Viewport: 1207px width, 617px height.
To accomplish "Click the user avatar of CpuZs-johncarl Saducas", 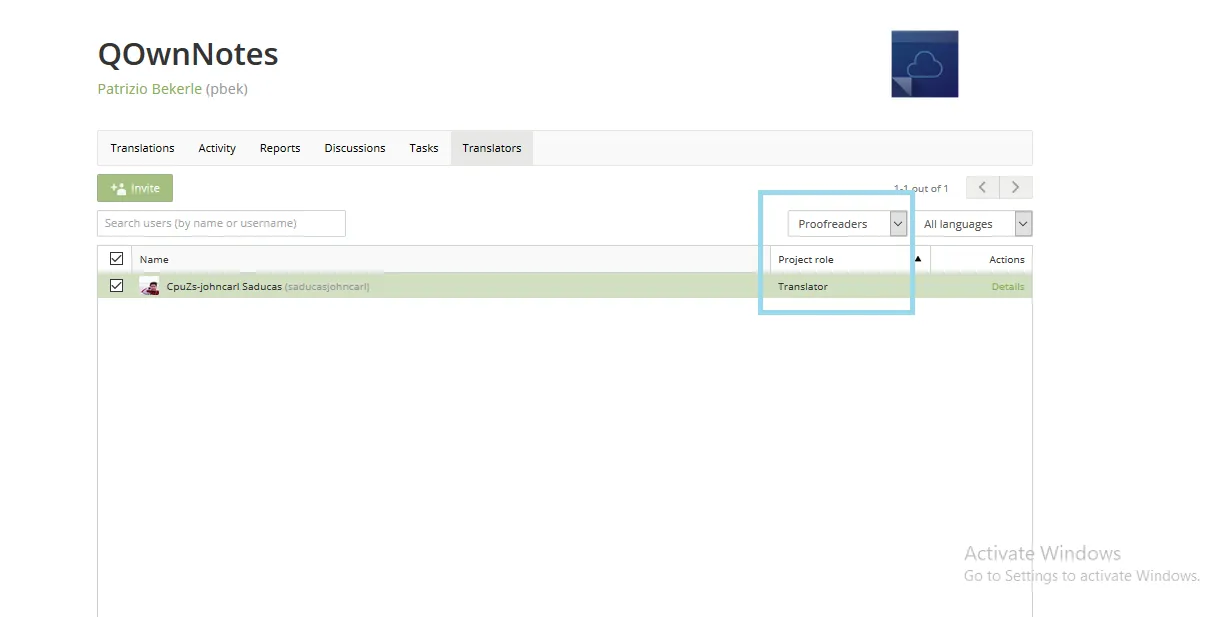I will point(149,287).
